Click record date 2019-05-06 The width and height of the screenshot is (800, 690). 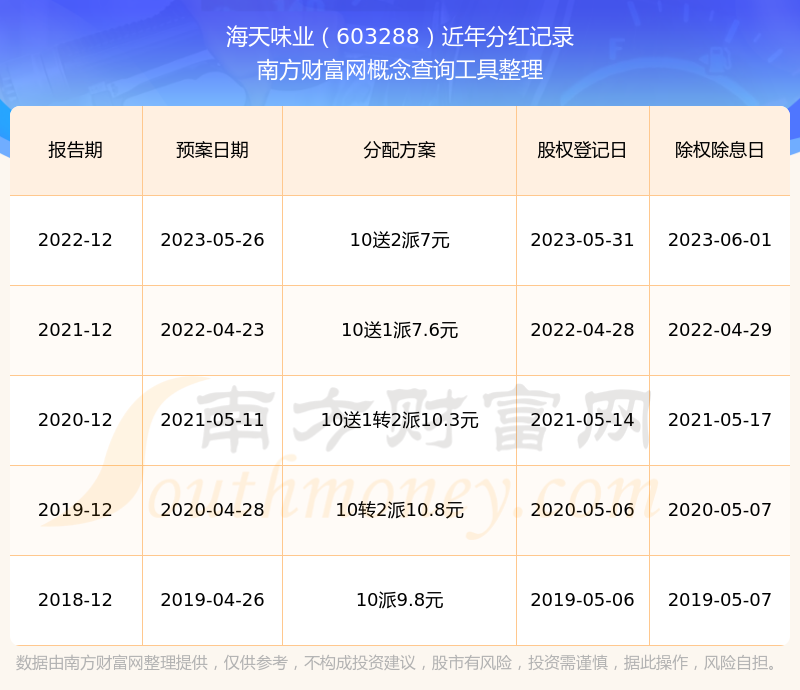pos(582,600)
